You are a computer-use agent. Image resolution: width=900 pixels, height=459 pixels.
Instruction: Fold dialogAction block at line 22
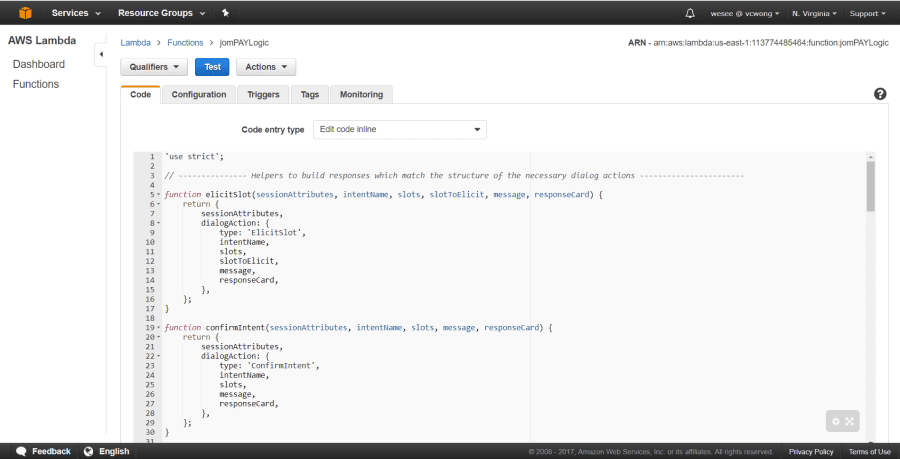(159, 356)
